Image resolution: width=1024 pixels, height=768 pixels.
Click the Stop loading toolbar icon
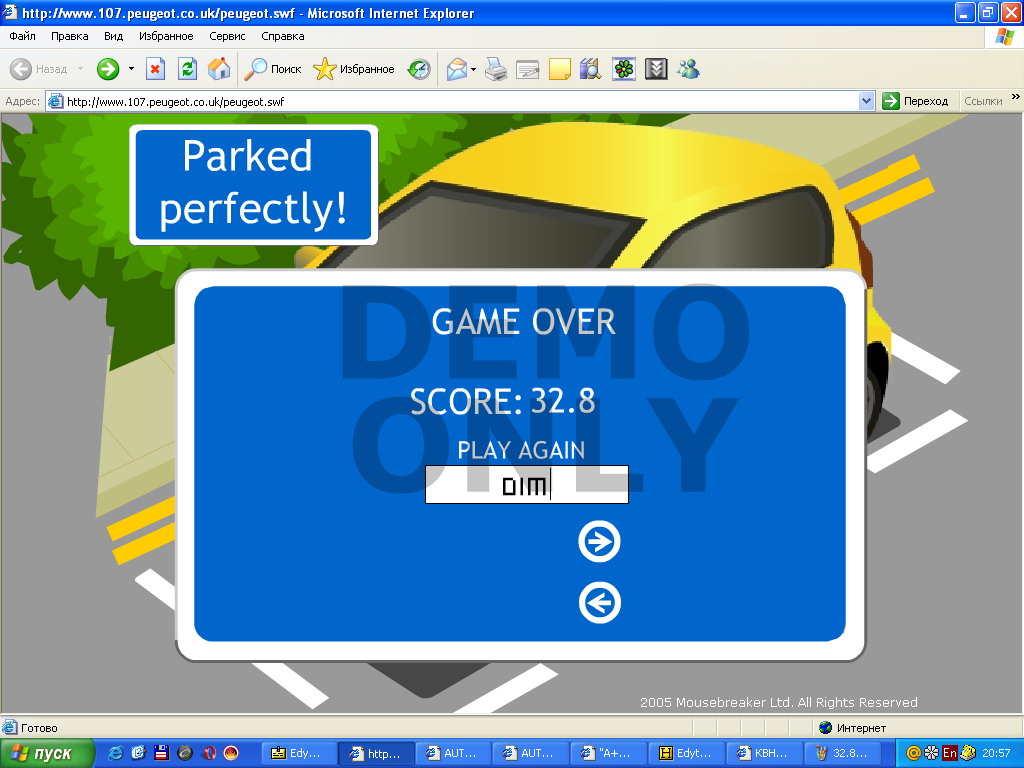155,69
